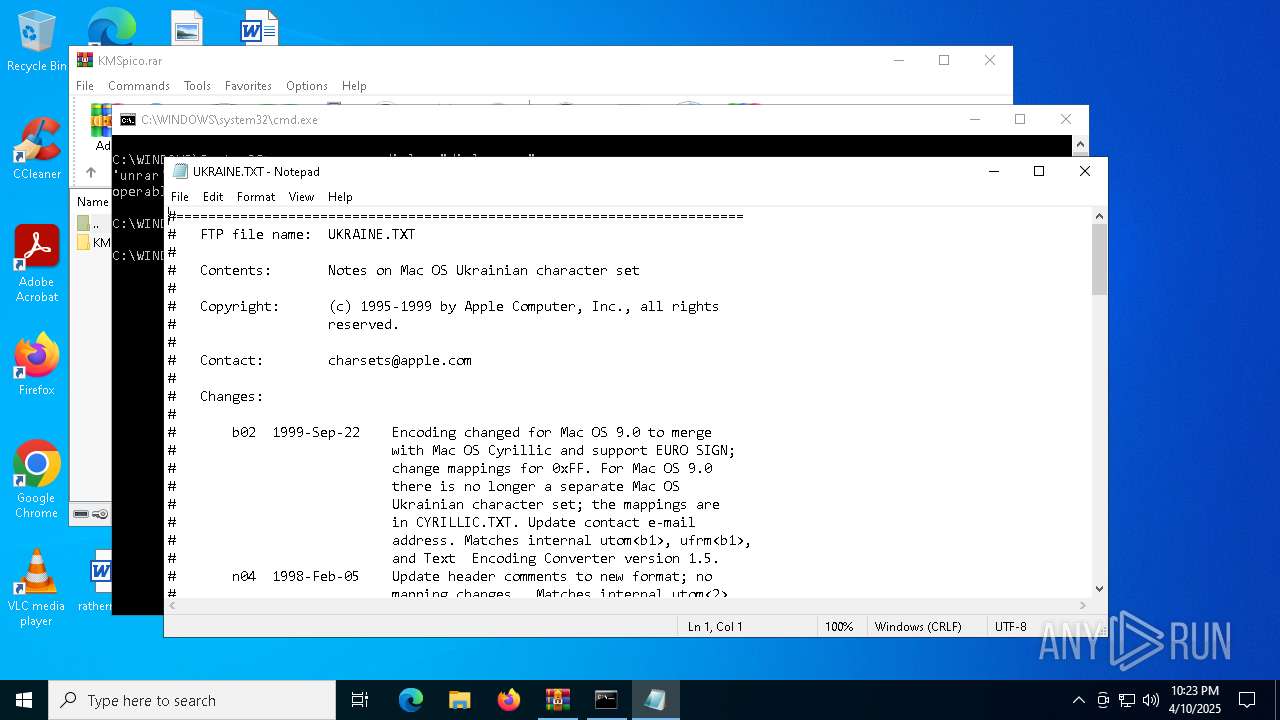Switch to Notepad via taskbar icon
1280x720 pixels.
click(x=656, y=700)
